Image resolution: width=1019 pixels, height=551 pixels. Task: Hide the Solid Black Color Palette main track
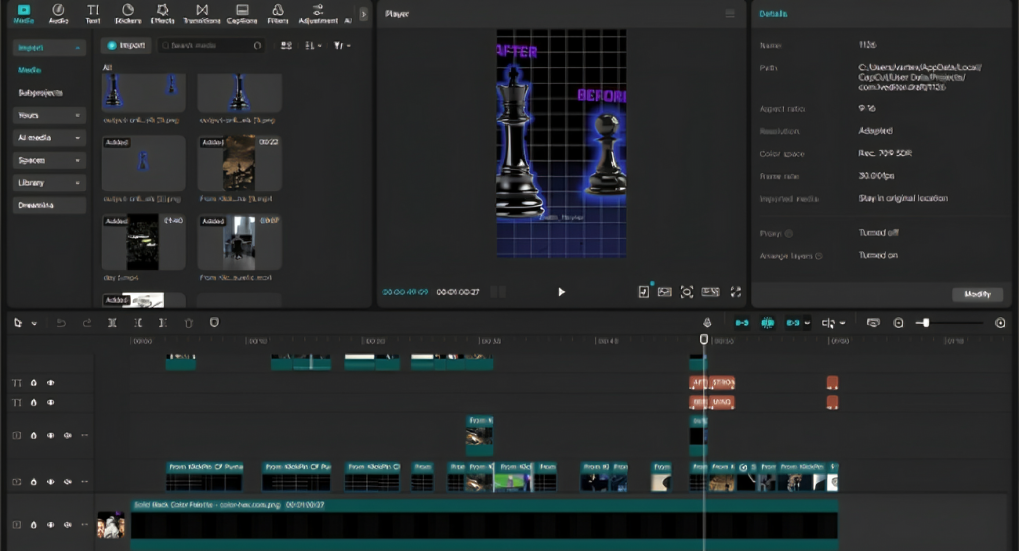pos(51,525)
